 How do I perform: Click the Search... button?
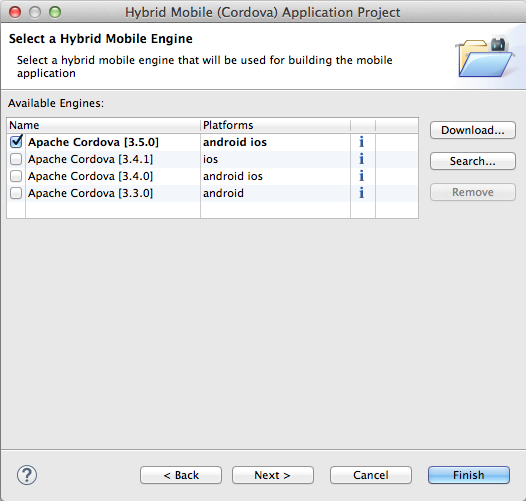coord(473,161)
